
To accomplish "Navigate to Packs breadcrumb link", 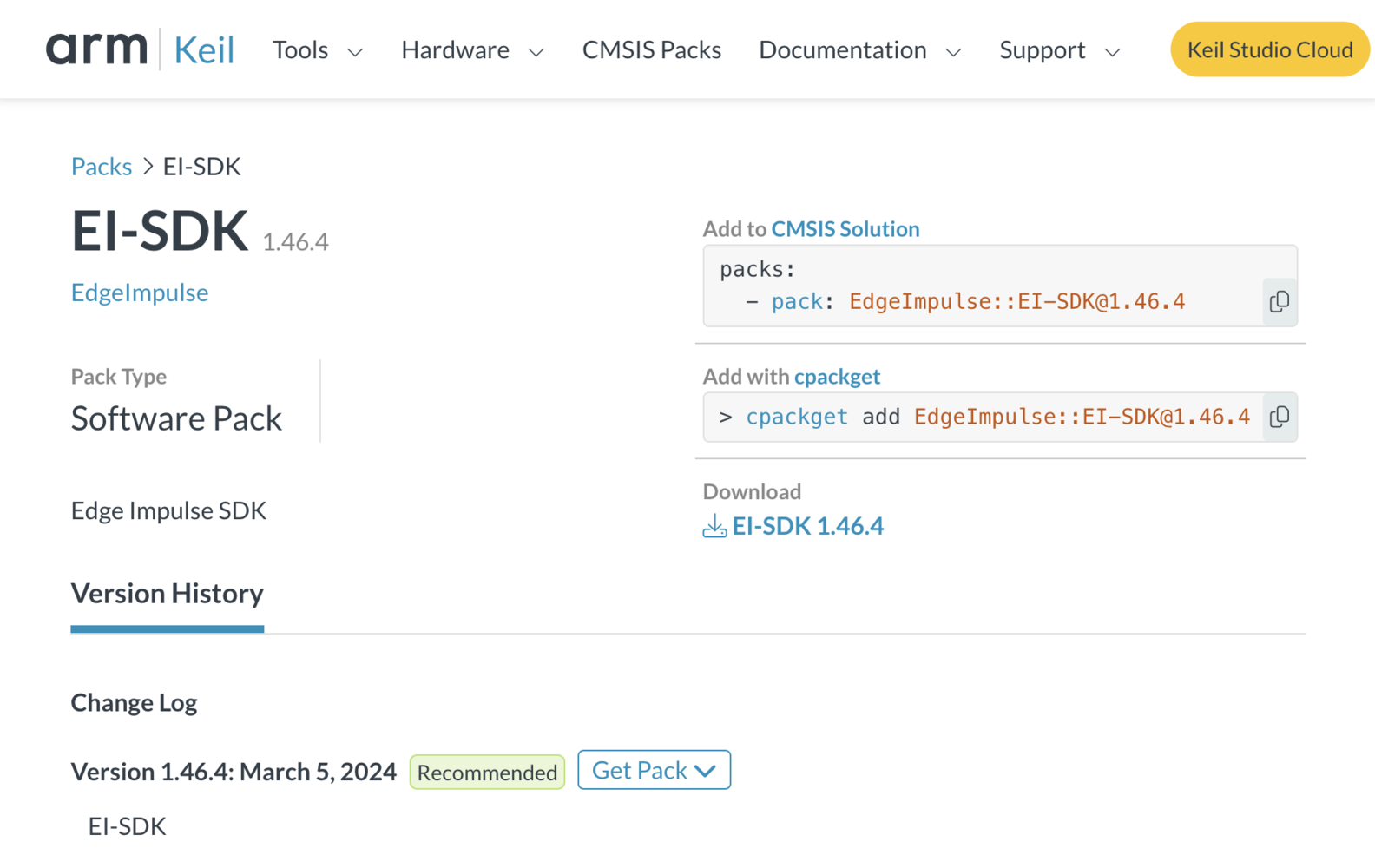I will click(x=102, y=167).
